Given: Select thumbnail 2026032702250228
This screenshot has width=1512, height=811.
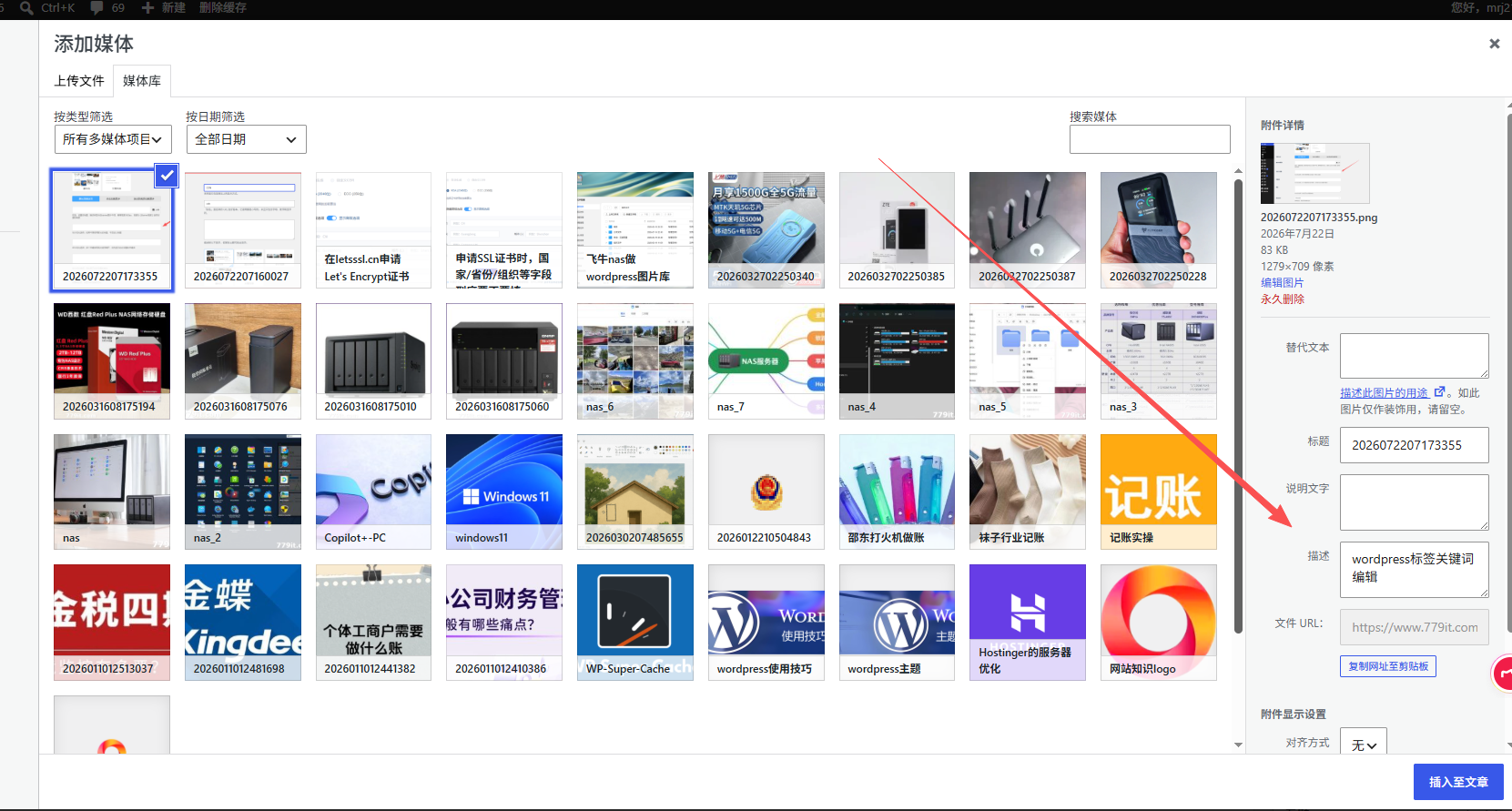Looking at the screenshot, I should (x=1159, y=230).
